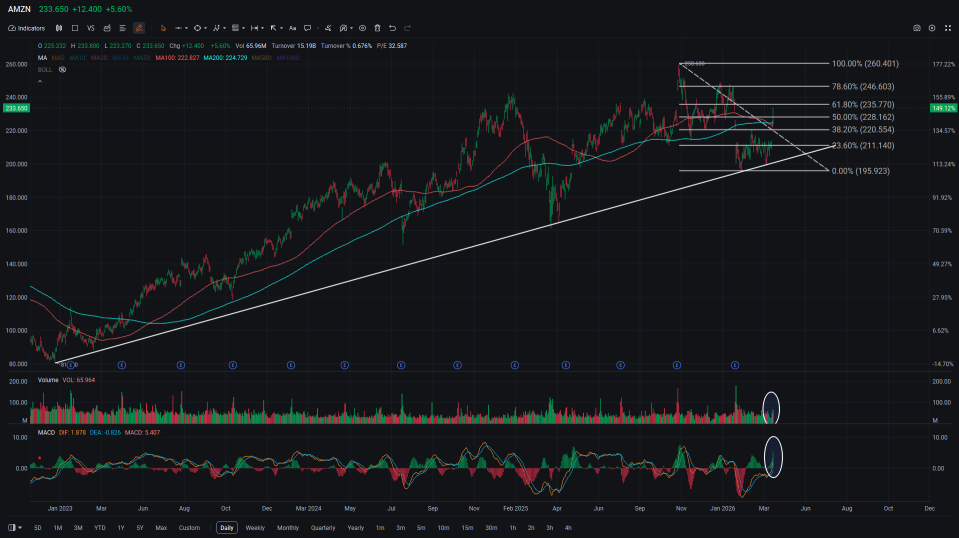
Task: Toggle the MA20 moving average line
Action: (99, 57)
